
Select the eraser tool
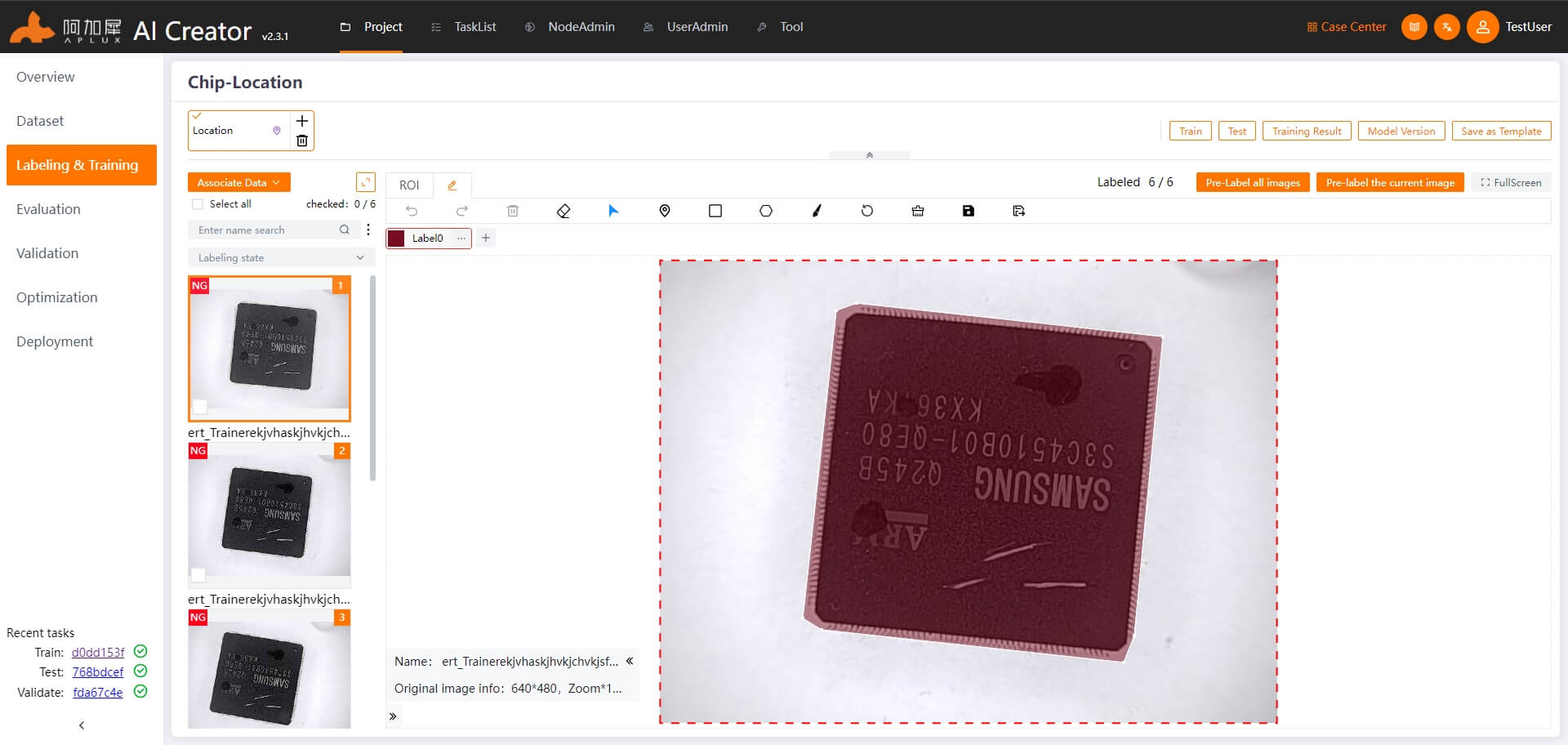(x=563, y=211)
